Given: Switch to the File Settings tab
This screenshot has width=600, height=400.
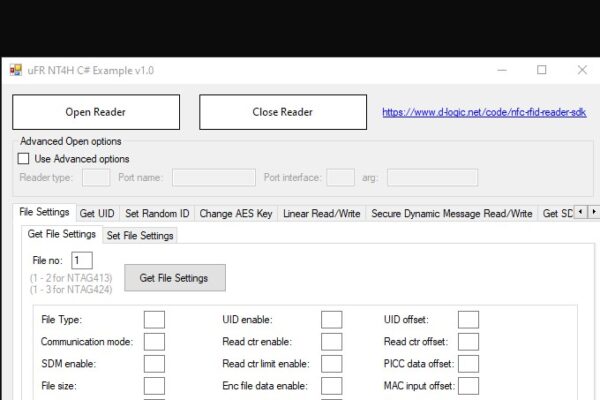Looking at the screenshot, I should coord(44,212).
